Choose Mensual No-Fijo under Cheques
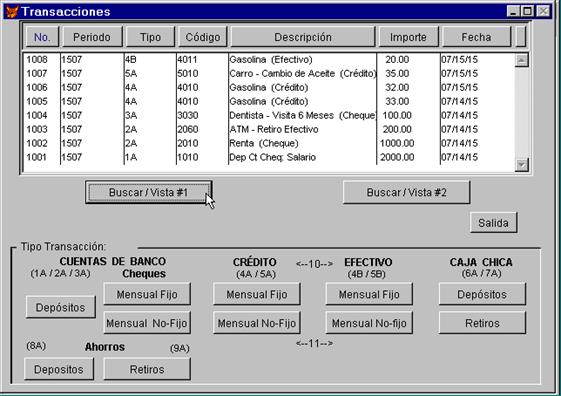 coord(147,323)
